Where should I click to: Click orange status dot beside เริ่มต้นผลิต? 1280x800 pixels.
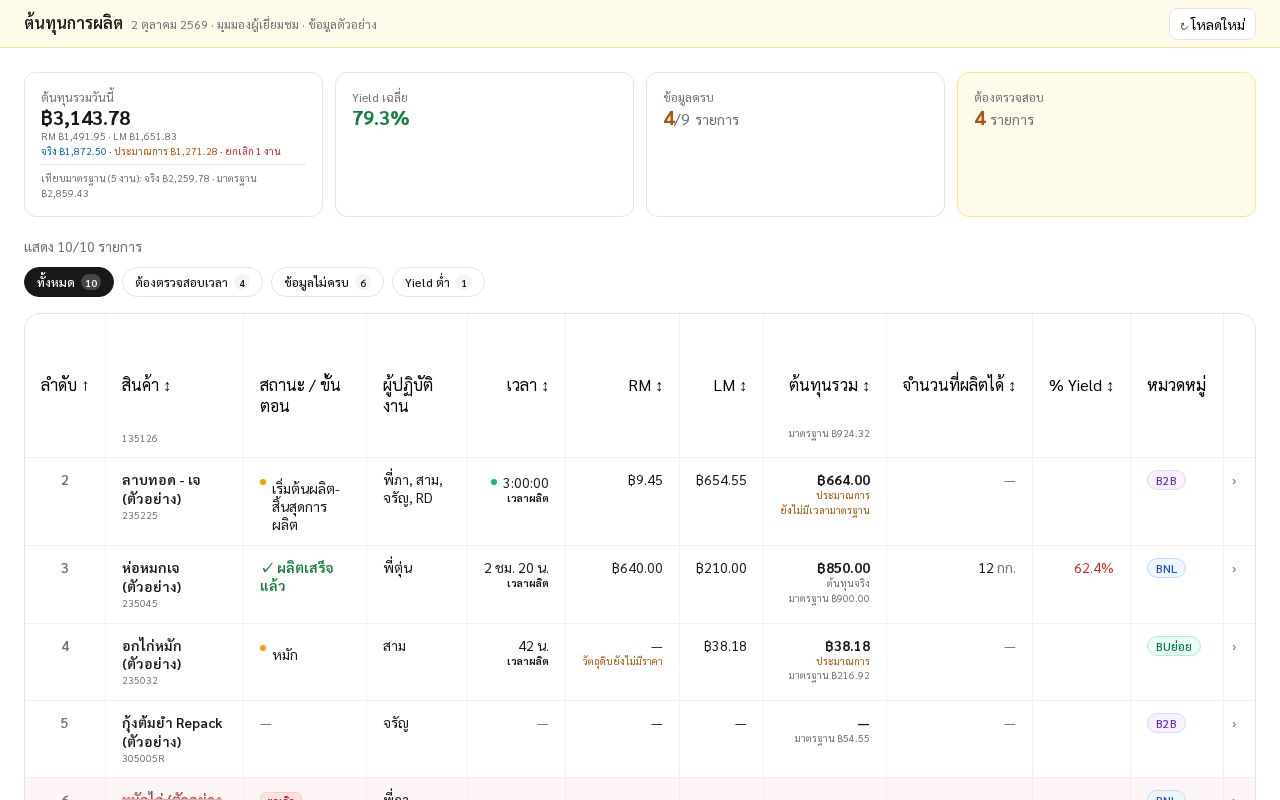point(263,482)
